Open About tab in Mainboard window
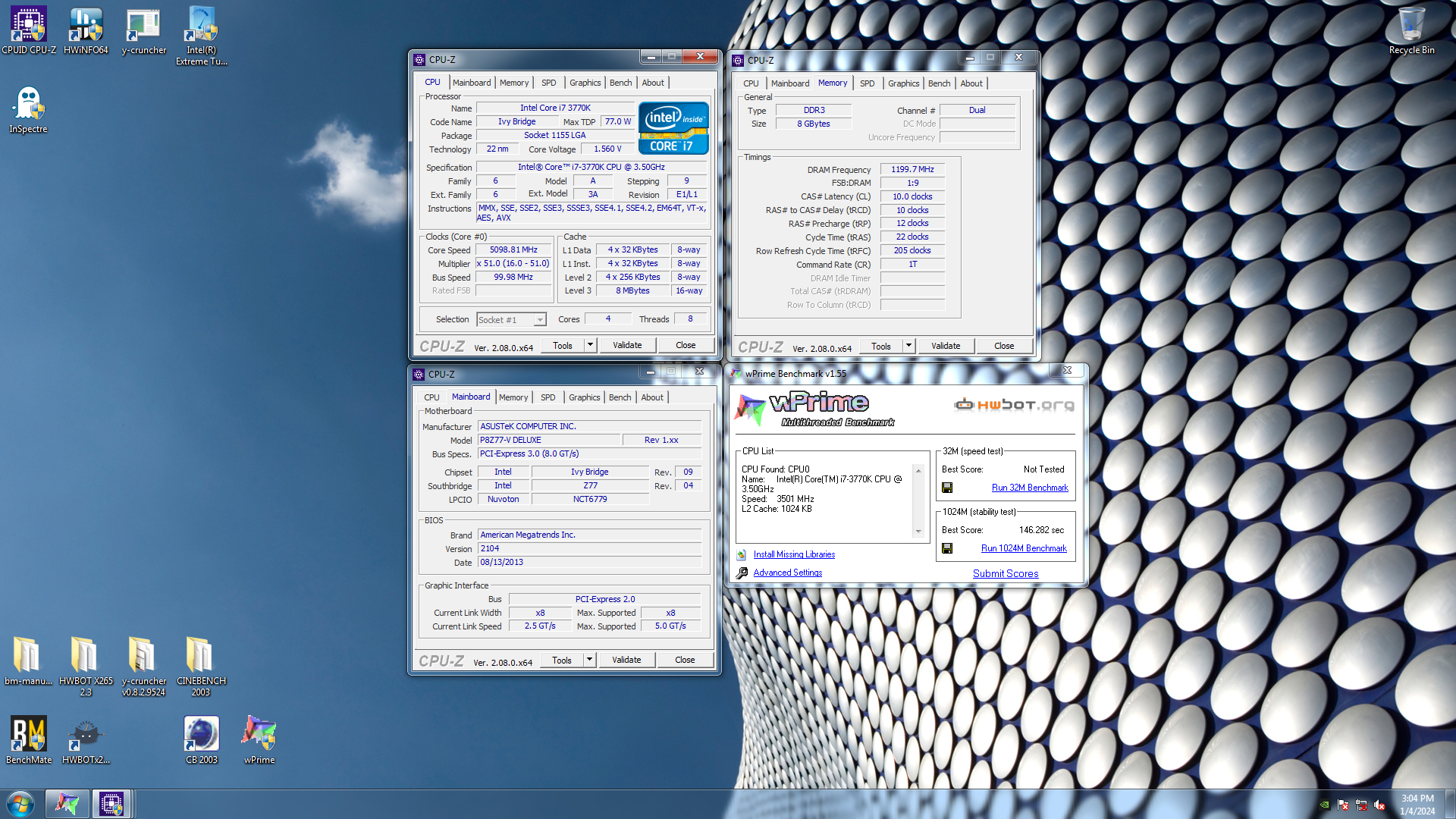The height and width of the screenshot is (819, 1456). click(x=652, y=397)
